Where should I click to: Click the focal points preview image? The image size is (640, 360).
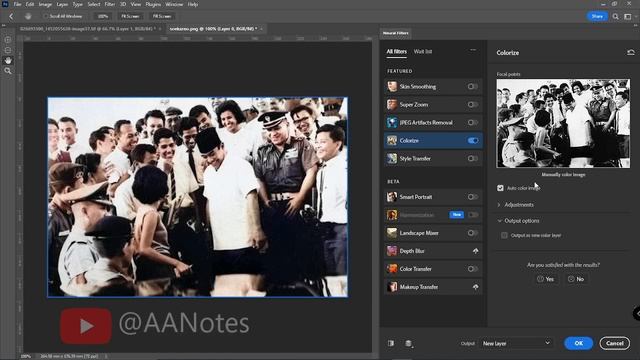[563, 123]
